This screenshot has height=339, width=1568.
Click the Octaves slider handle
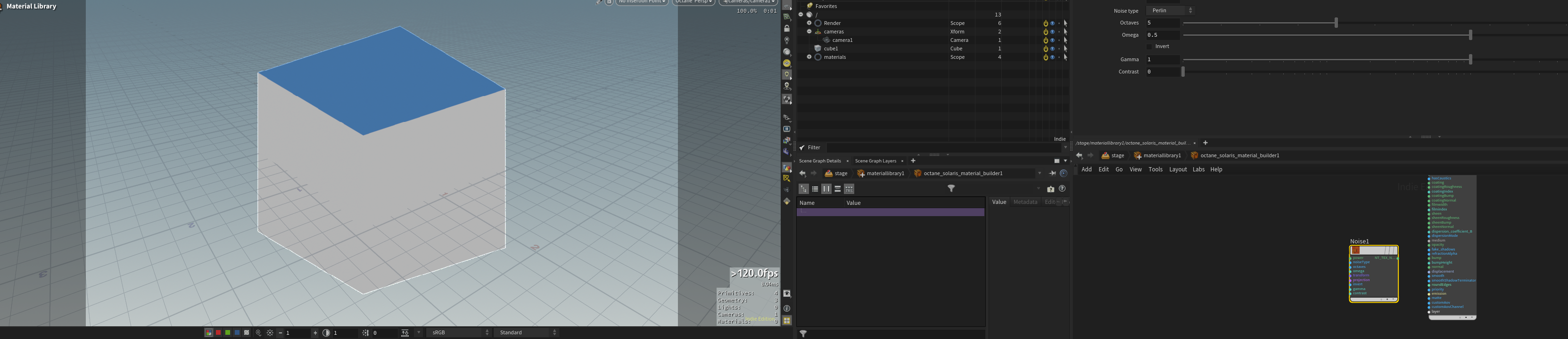click(x=1336, y=23)
